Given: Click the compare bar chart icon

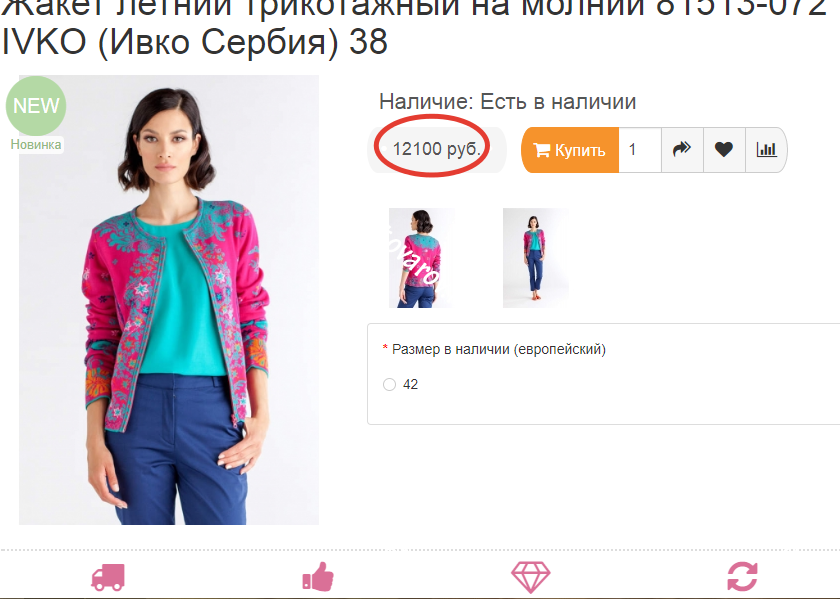Looking at the screenshot, I should pyautogui.click(x=766, y=149).
